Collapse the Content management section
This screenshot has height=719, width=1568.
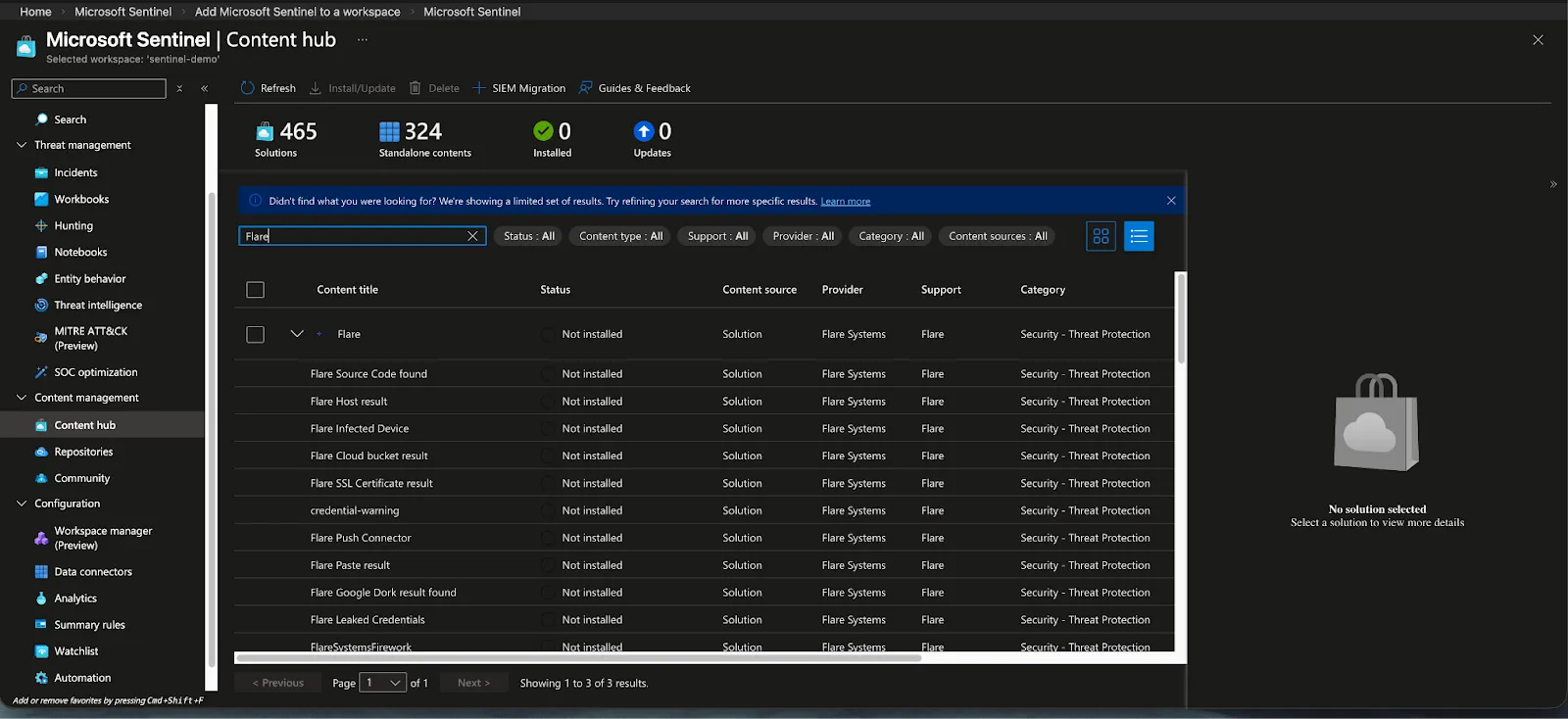click(x=22, y=398)
